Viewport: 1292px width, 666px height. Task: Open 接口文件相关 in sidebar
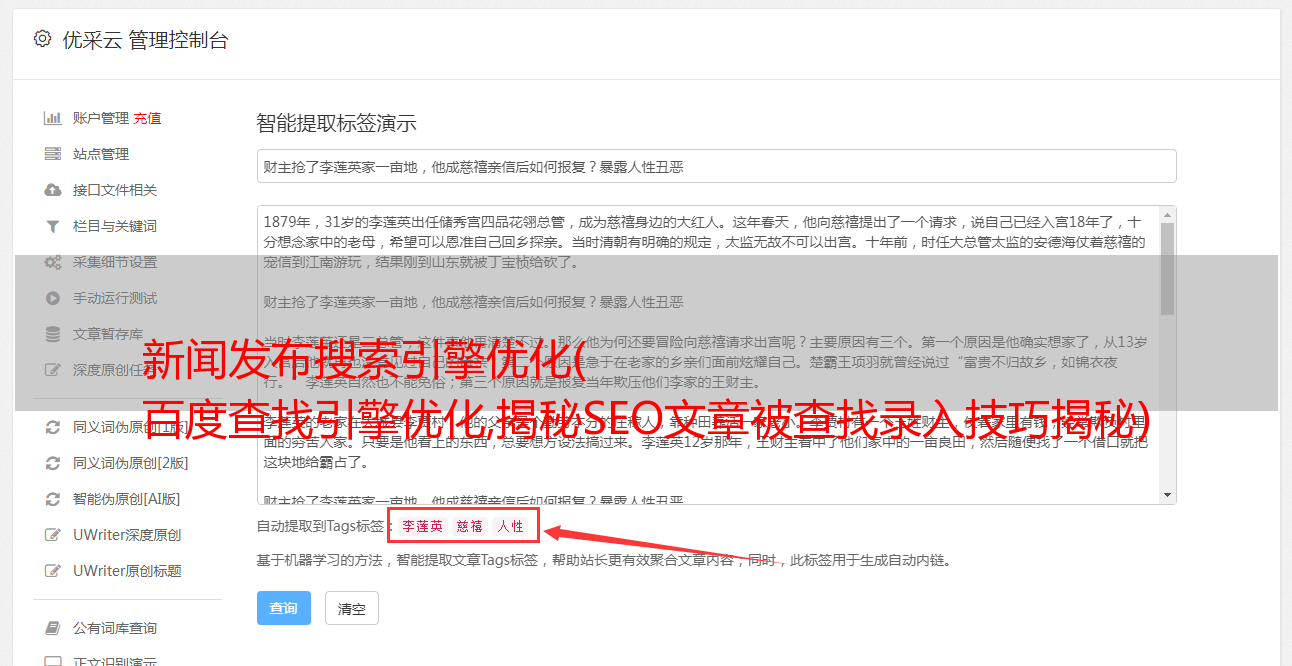(x=115, y=190)
